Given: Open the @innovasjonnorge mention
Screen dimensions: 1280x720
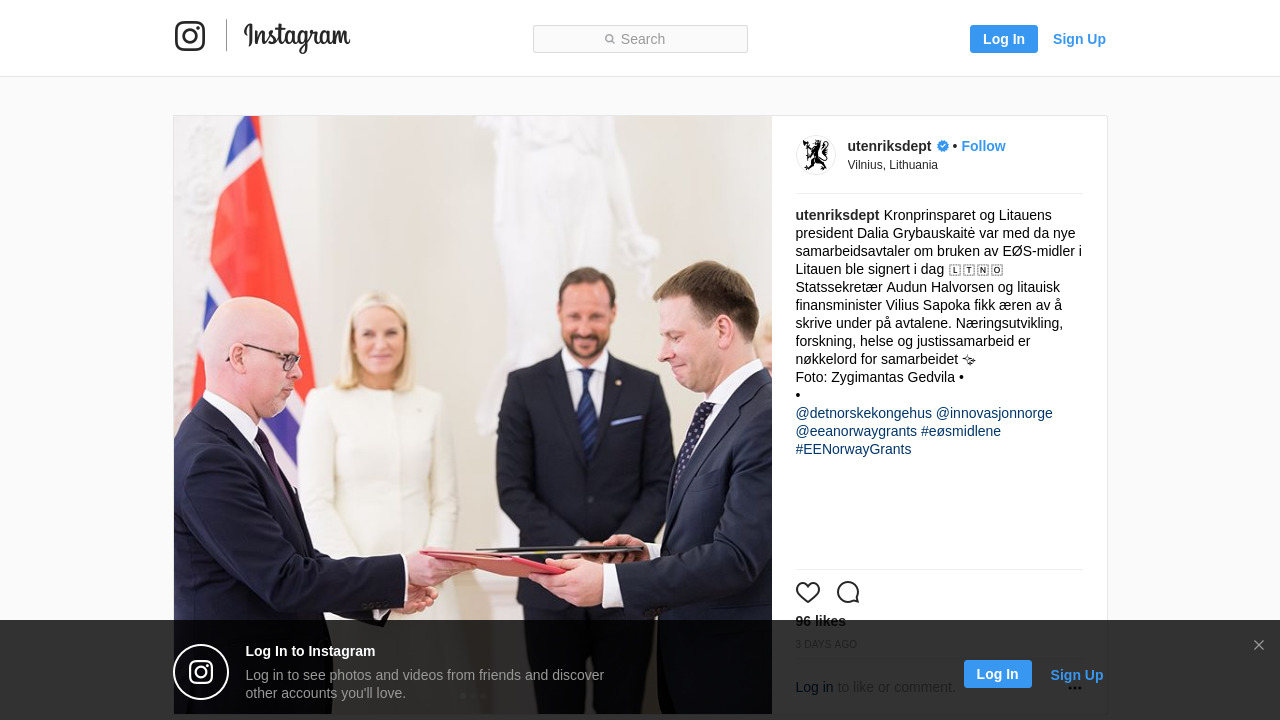Looking at the screenshot, I should 994,413.
